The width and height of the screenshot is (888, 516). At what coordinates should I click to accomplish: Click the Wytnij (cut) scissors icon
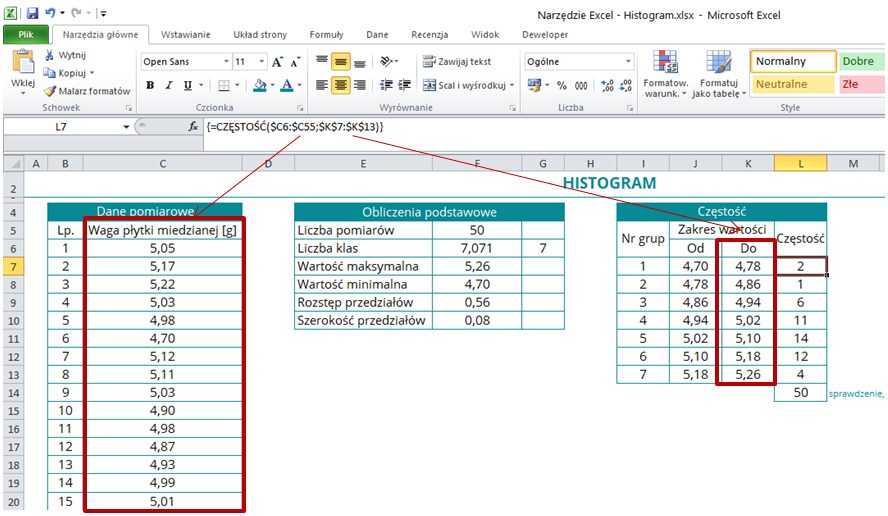click(51, 55)
